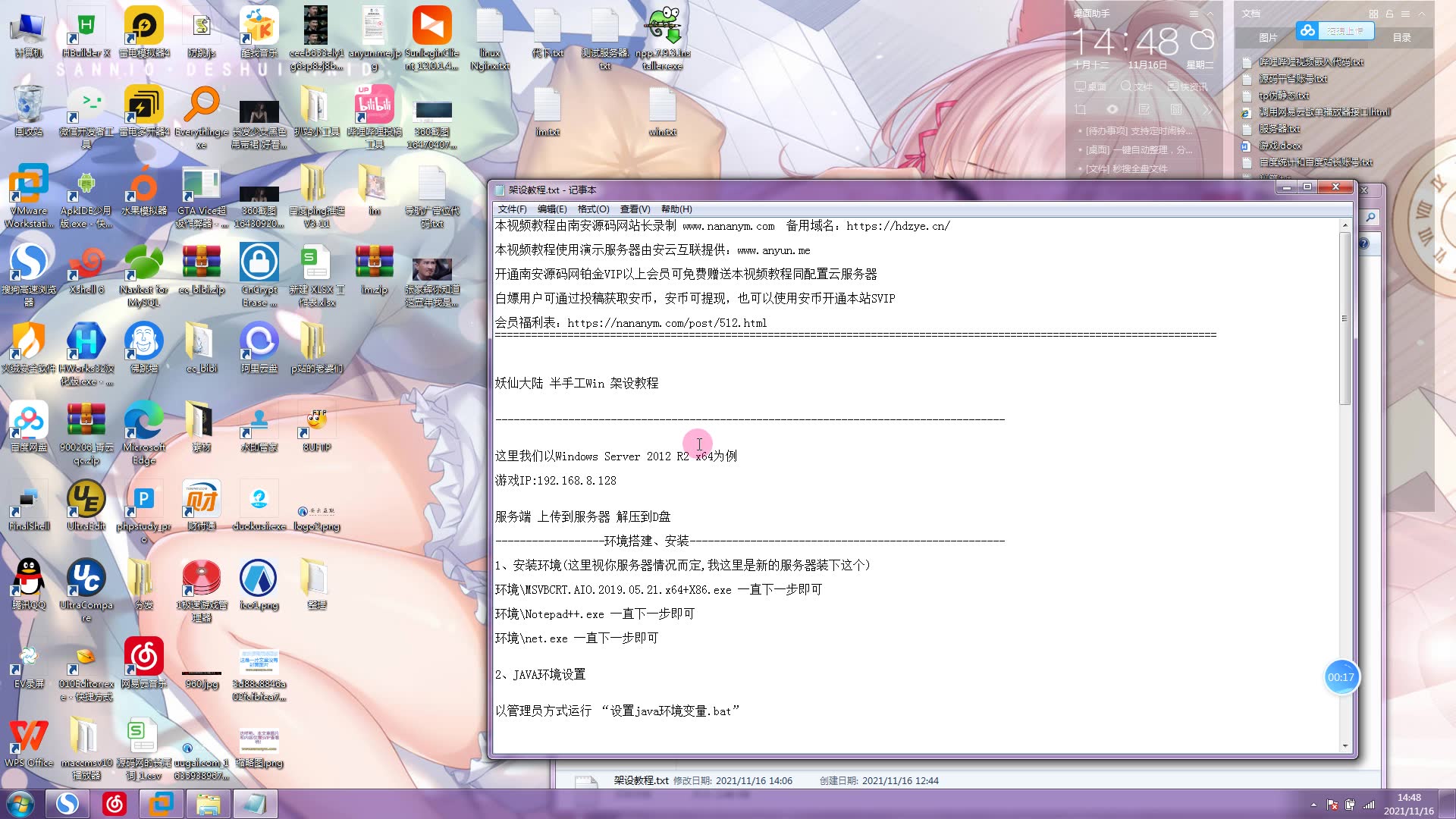Open the 编辑(E) menu in Notepad

pyautogui.click(x=552, y=209)
